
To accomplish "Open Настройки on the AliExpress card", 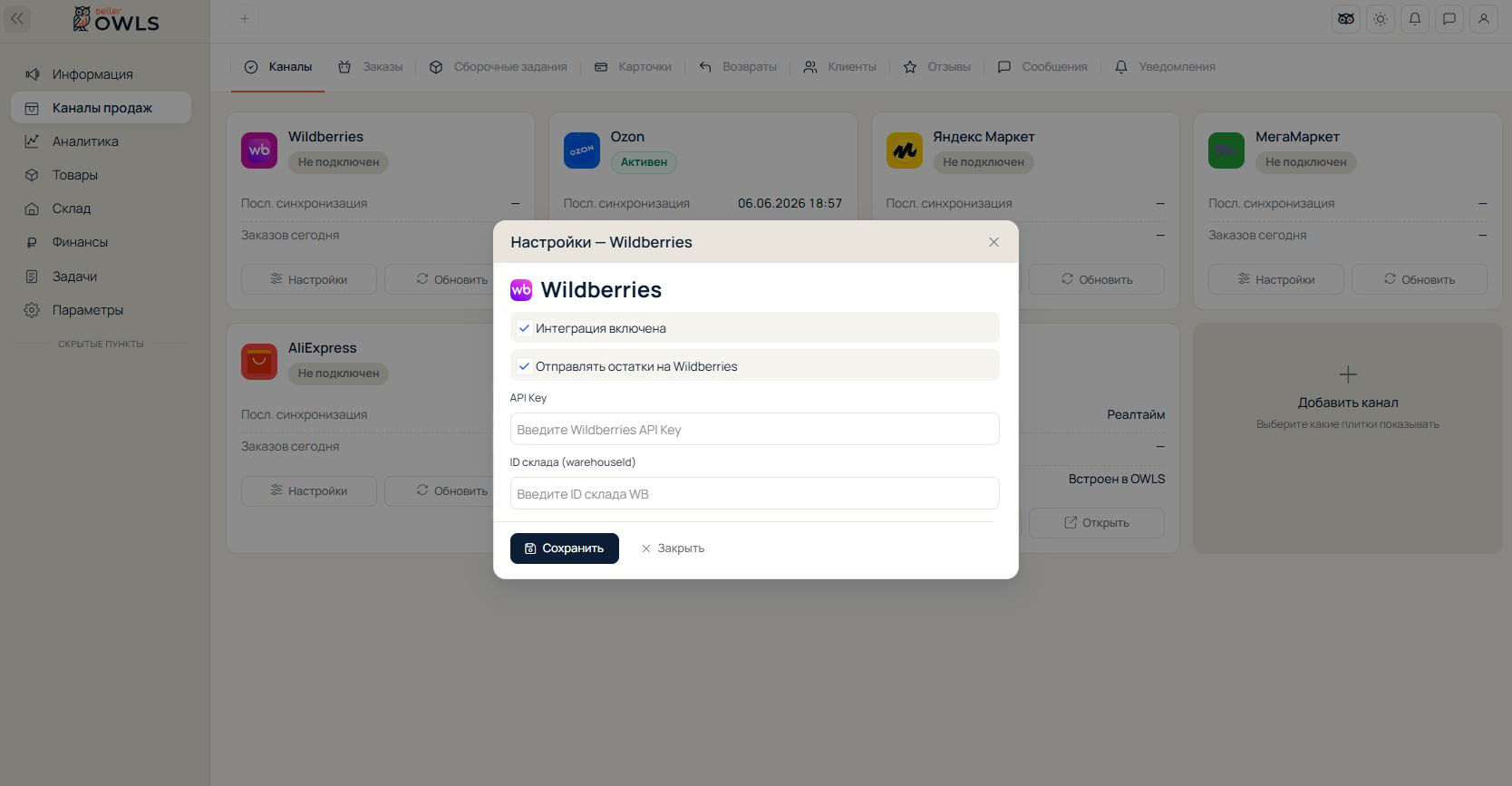I will (308, 490).
